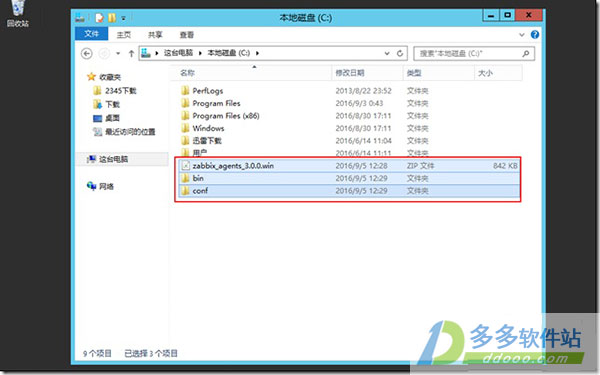Click the 2013/8/22 23:52 date cell
Image resolution: width=600 pixels, height=375 pixels.
pos(364,91)
